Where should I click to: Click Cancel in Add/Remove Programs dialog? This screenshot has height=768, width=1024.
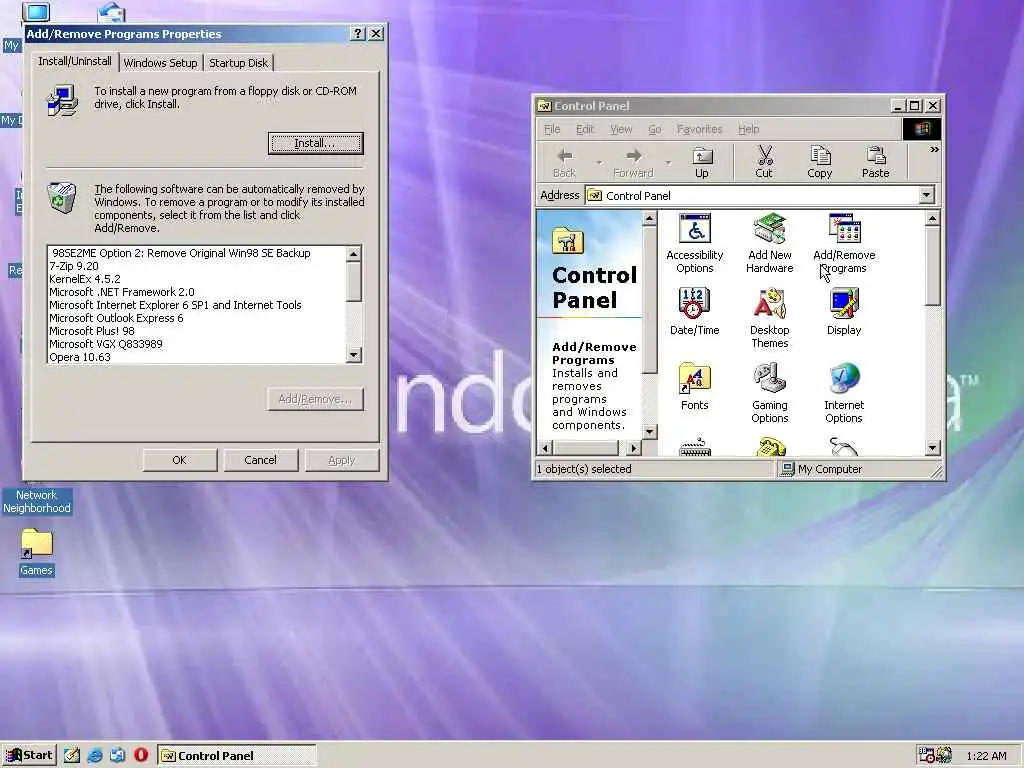261,460
